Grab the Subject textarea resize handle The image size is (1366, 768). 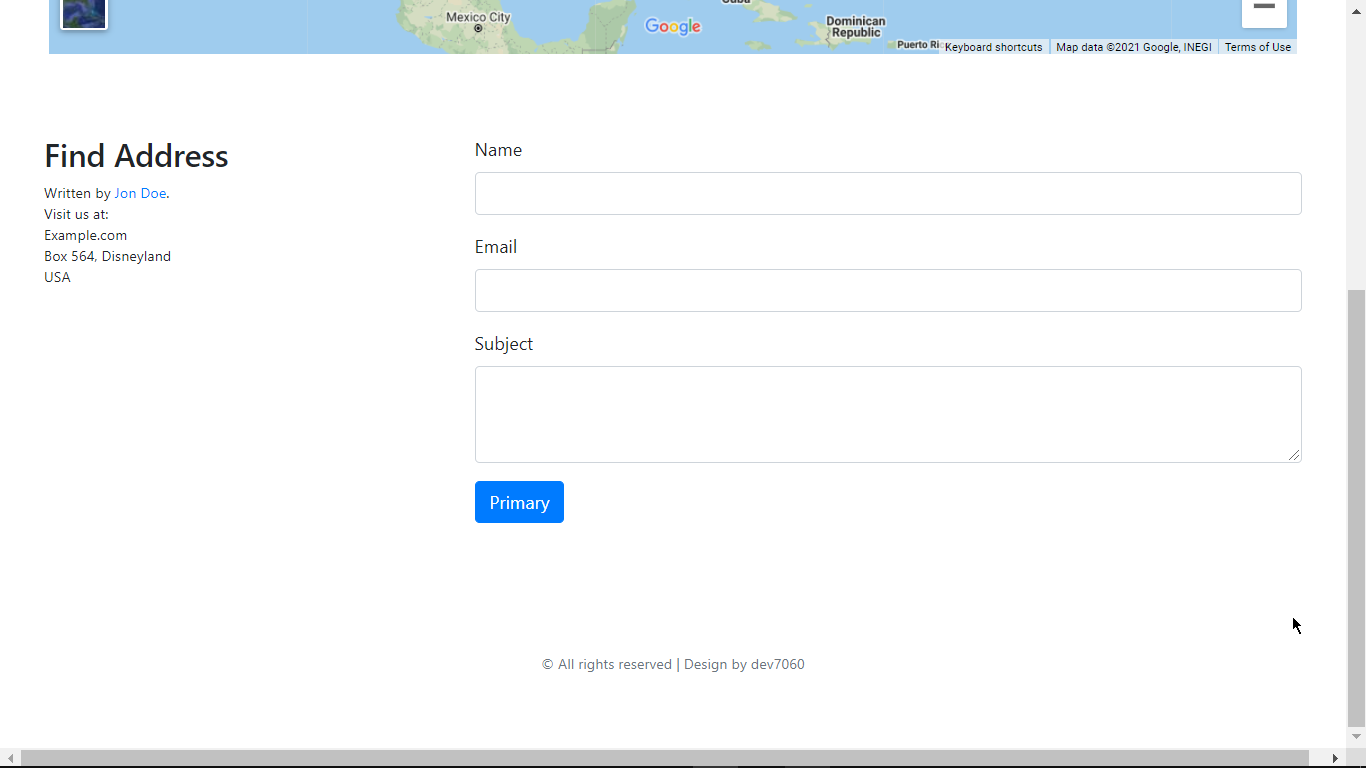(1294, 455)
